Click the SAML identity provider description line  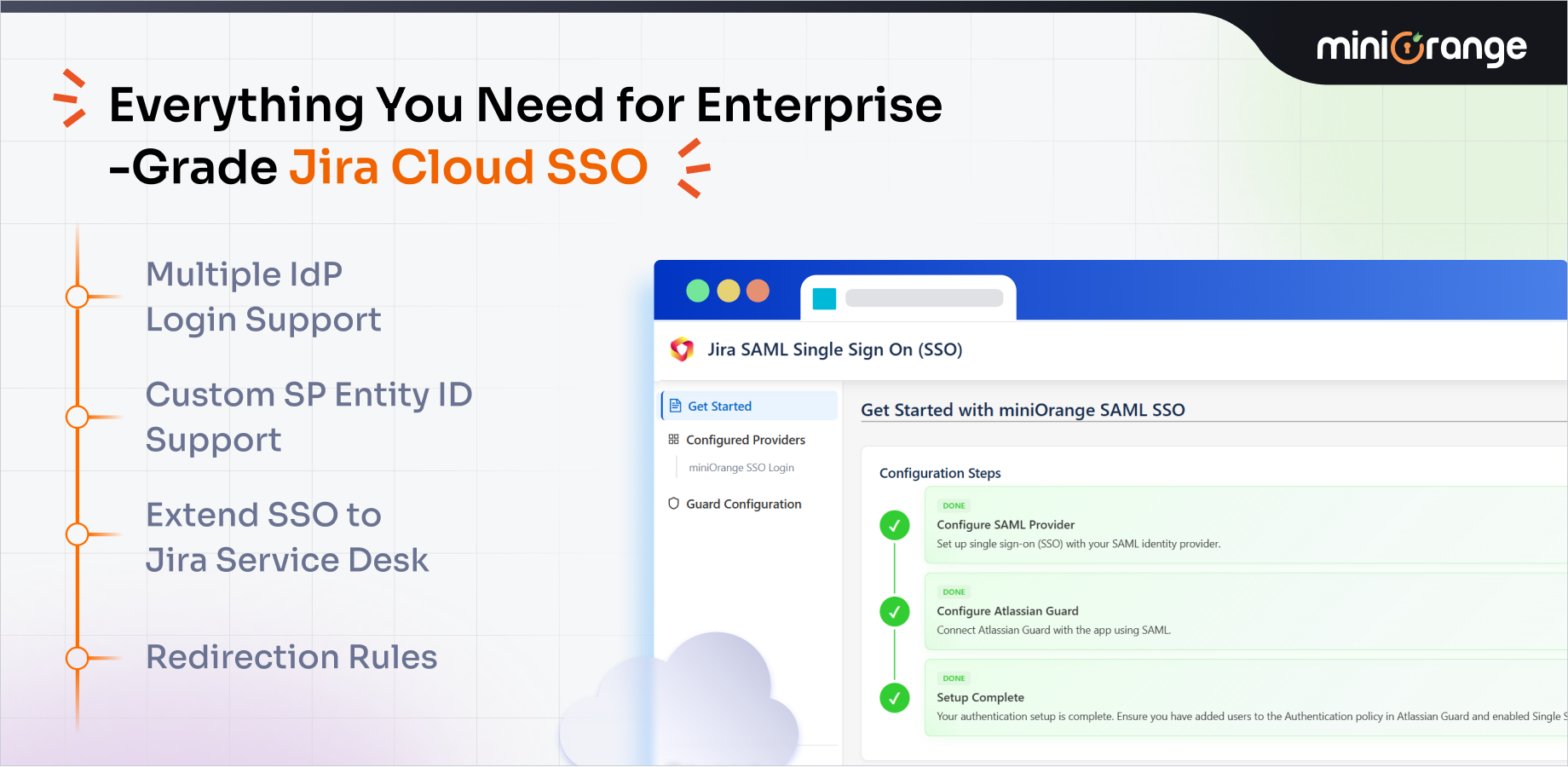click(1079, 544)
